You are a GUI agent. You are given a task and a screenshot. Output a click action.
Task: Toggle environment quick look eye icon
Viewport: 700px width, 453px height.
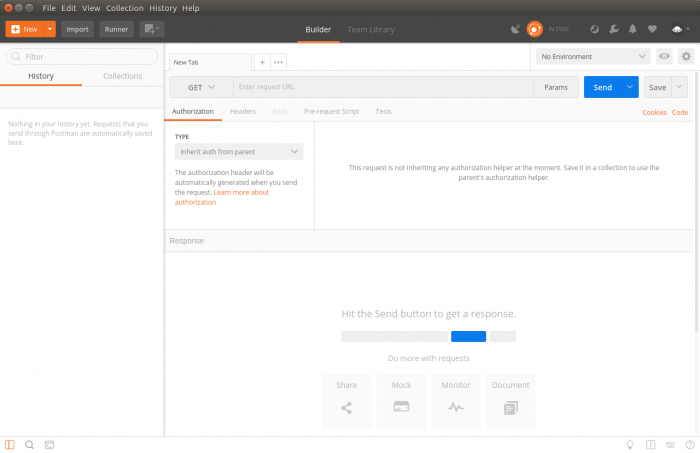(x=664, y=57)
